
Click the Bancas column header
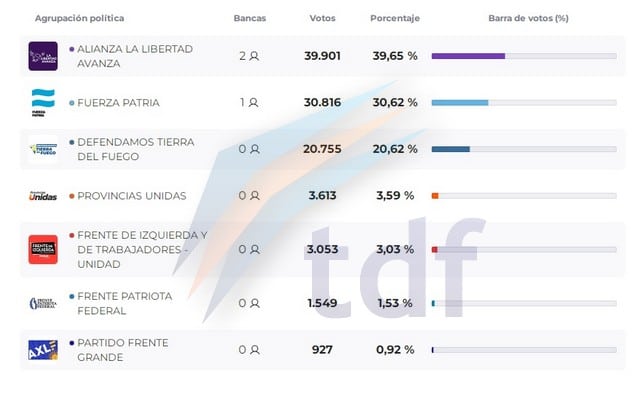coord(250,19)
